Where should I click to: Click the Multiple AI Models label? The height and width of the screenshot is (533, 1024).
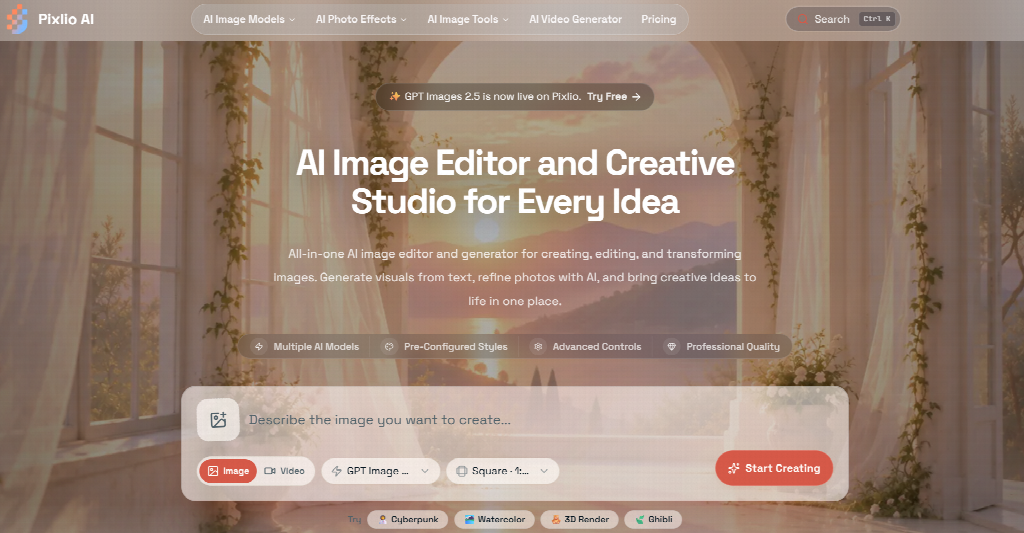point(316,347)
